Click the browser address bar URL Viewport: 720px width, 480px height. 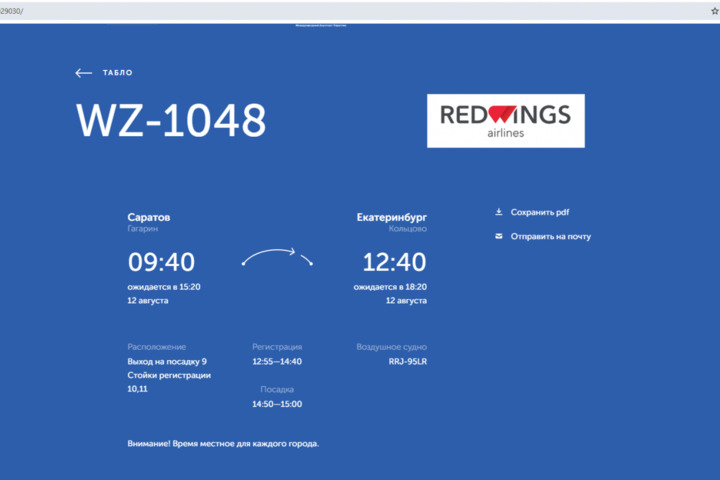pyautogui.click(x=11, y=11)
